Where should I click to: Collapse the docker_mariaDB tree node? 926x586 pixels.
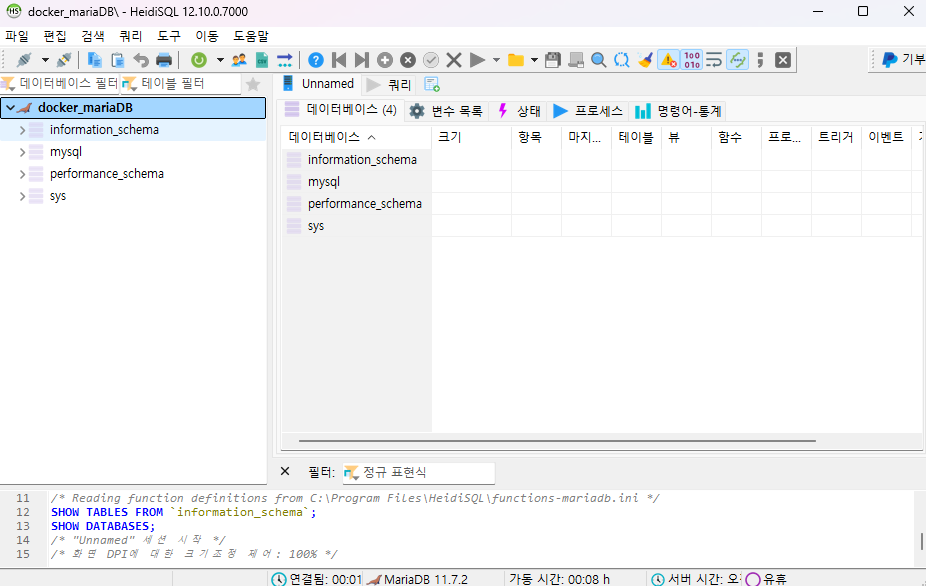(x=10, y=108)
